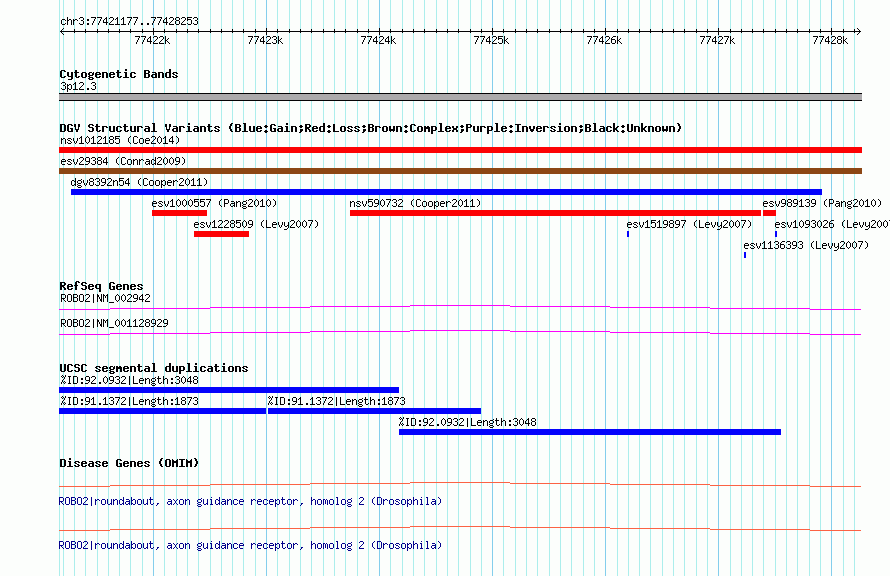Click the esv1093026 blue variant marker
890x576 pixels.
776,234
